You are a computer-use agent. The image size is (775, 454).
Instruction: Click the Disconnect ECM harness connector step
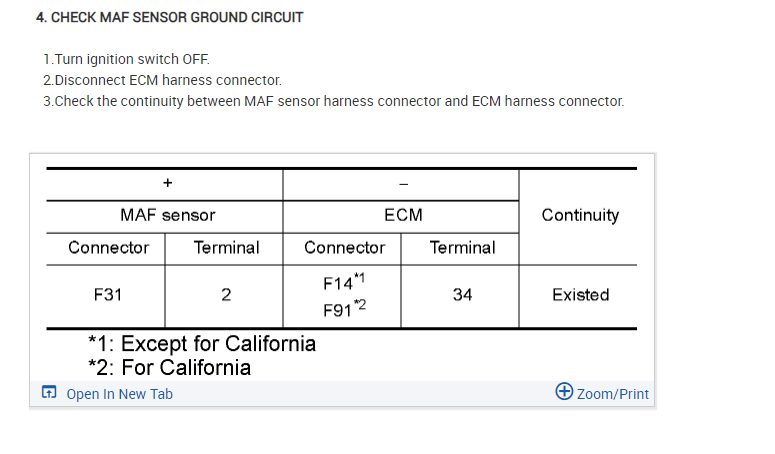[162, 80]
